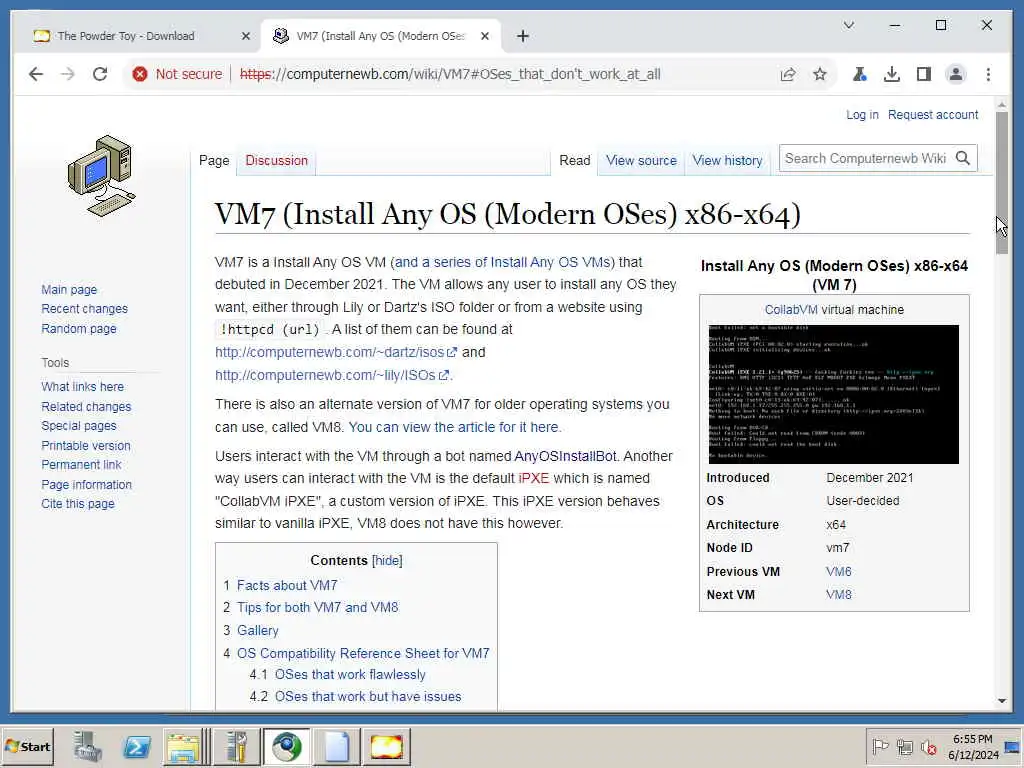Reload the current page

100,74
